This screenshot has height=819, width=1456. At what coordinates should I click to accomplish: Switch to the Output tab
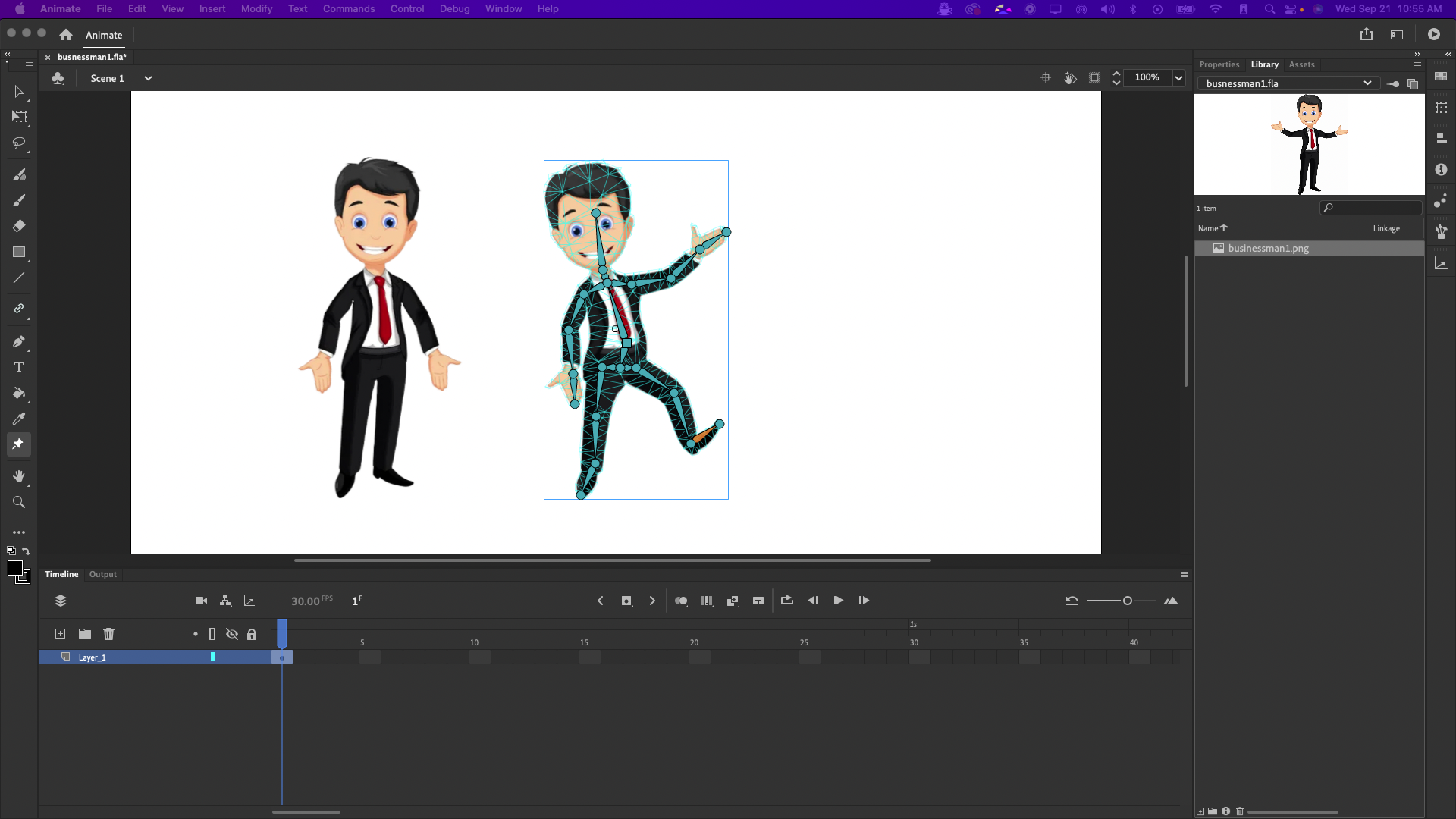click(102, 574)
